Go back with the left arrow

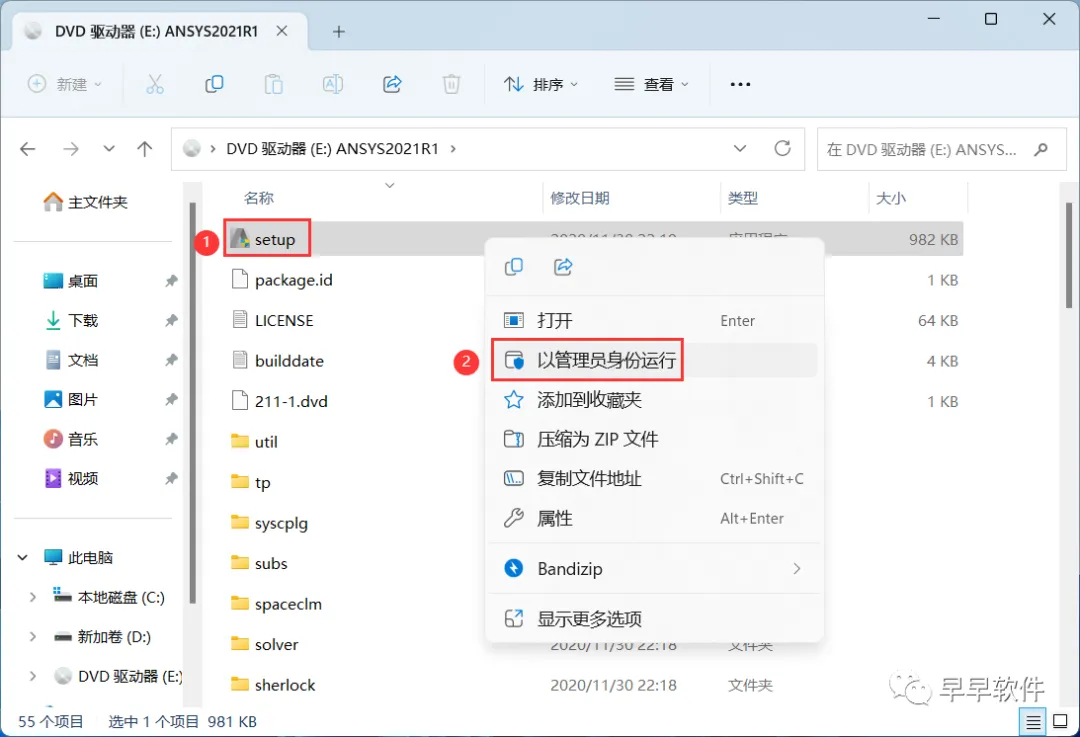[28, 149]
